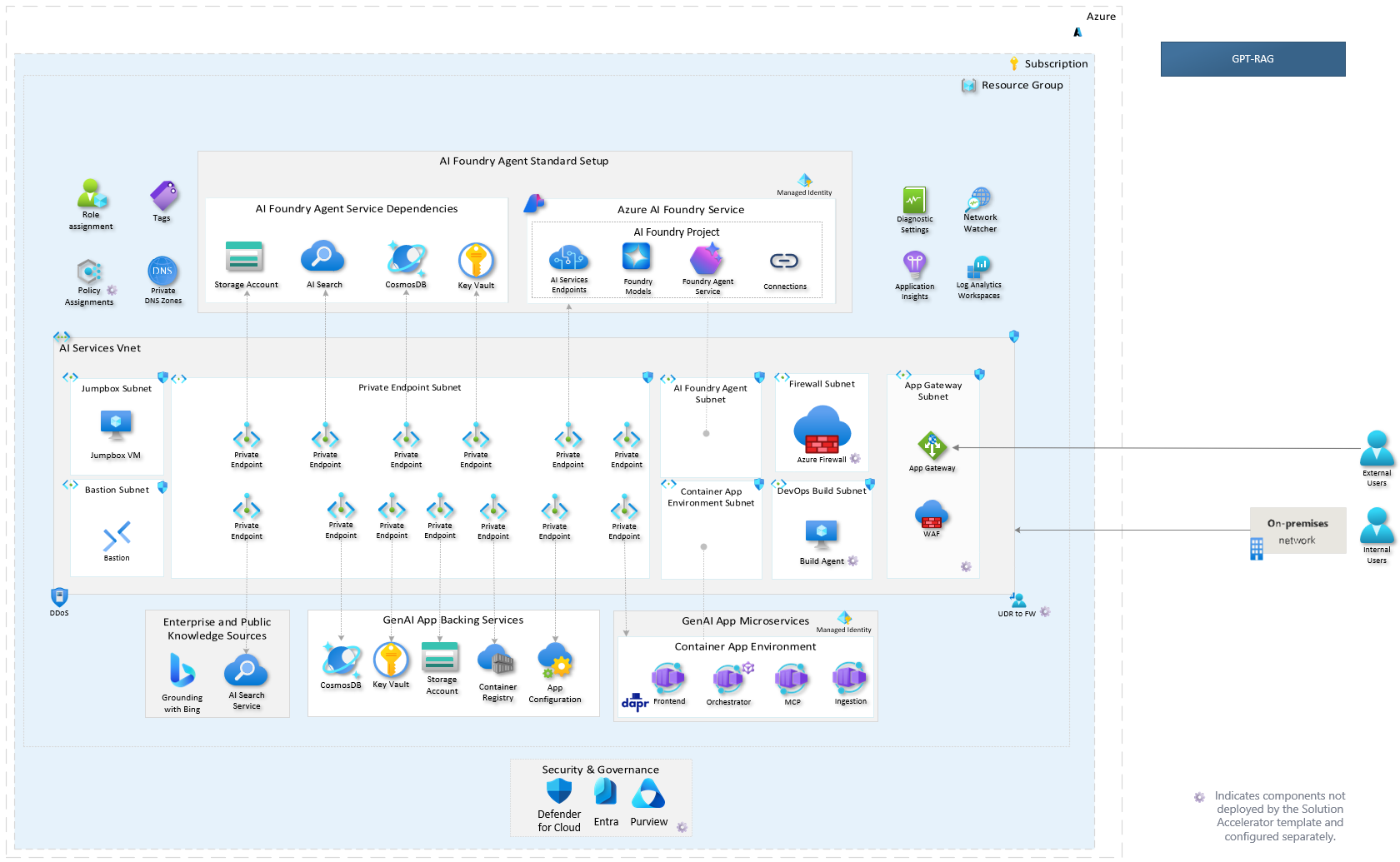The image size is (1400, 862).
Task: Select the Role assignment icon
Action: click(92, 194)
